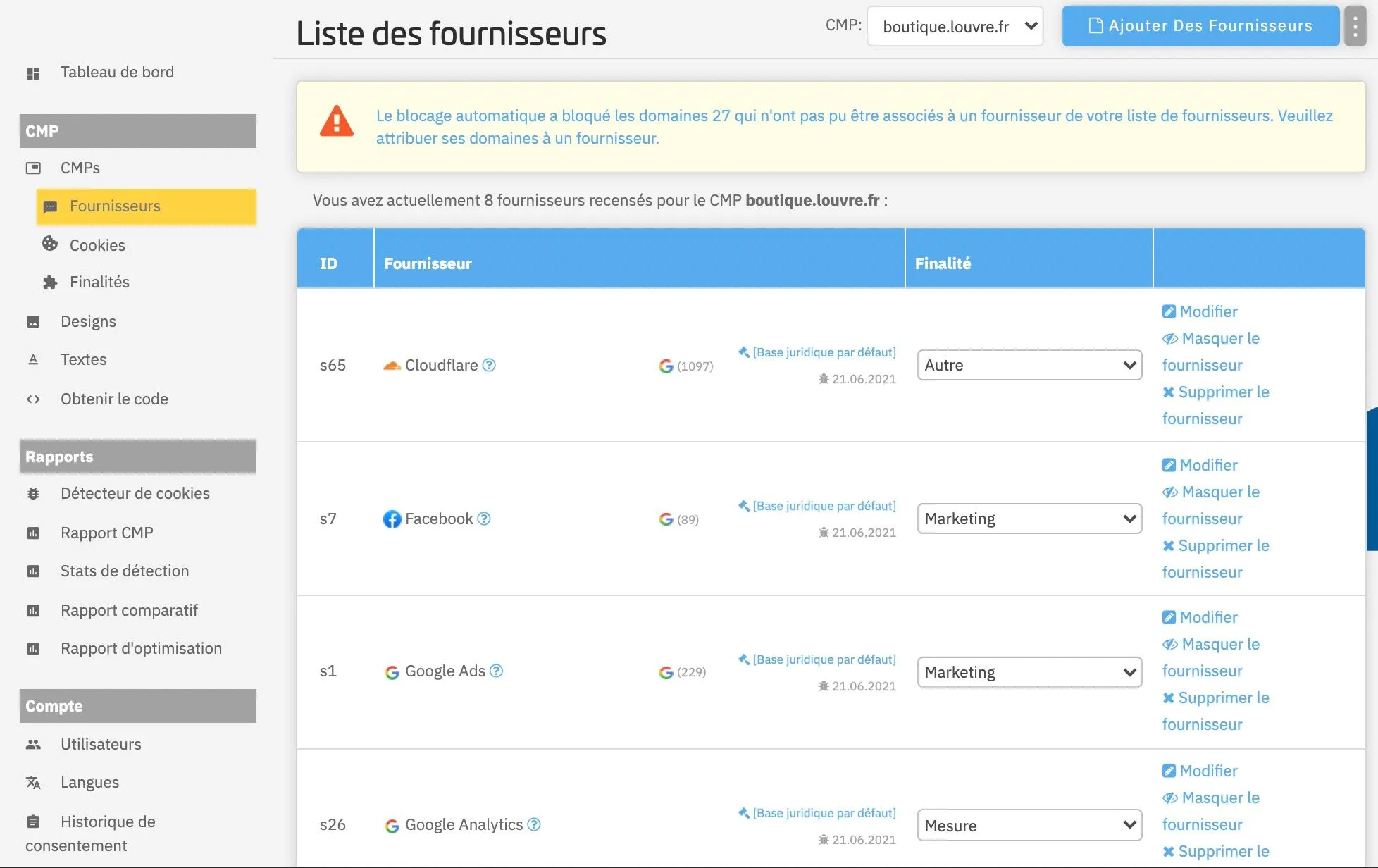1378x868 pixels.
Task: Click Supprimer le fournisseur for Facebook
Action: pyautogui.click(x=1216, y=559)
